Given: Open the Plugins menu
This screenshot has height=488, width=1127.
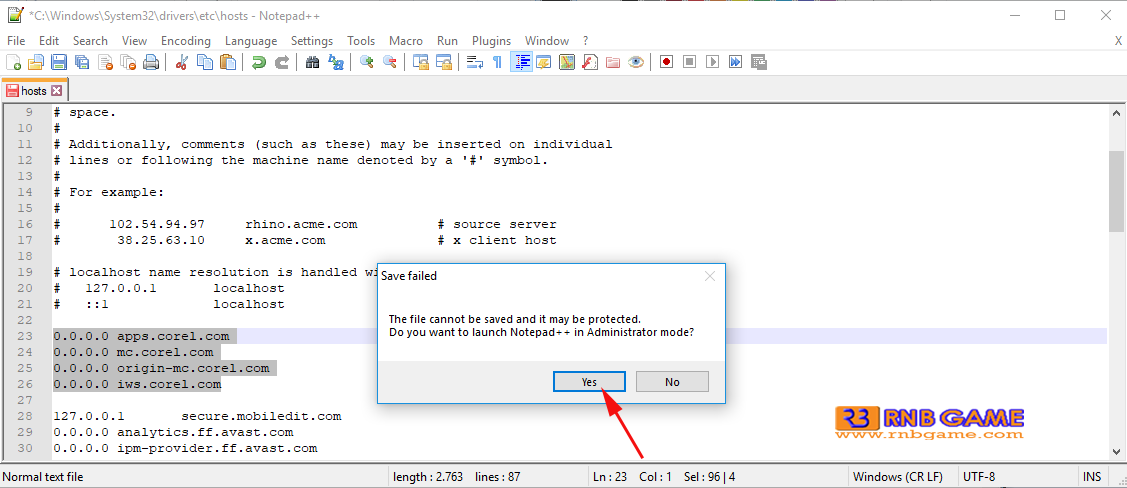Looking at the screenshot, I should pyautogui.click(x=492, y=41).
